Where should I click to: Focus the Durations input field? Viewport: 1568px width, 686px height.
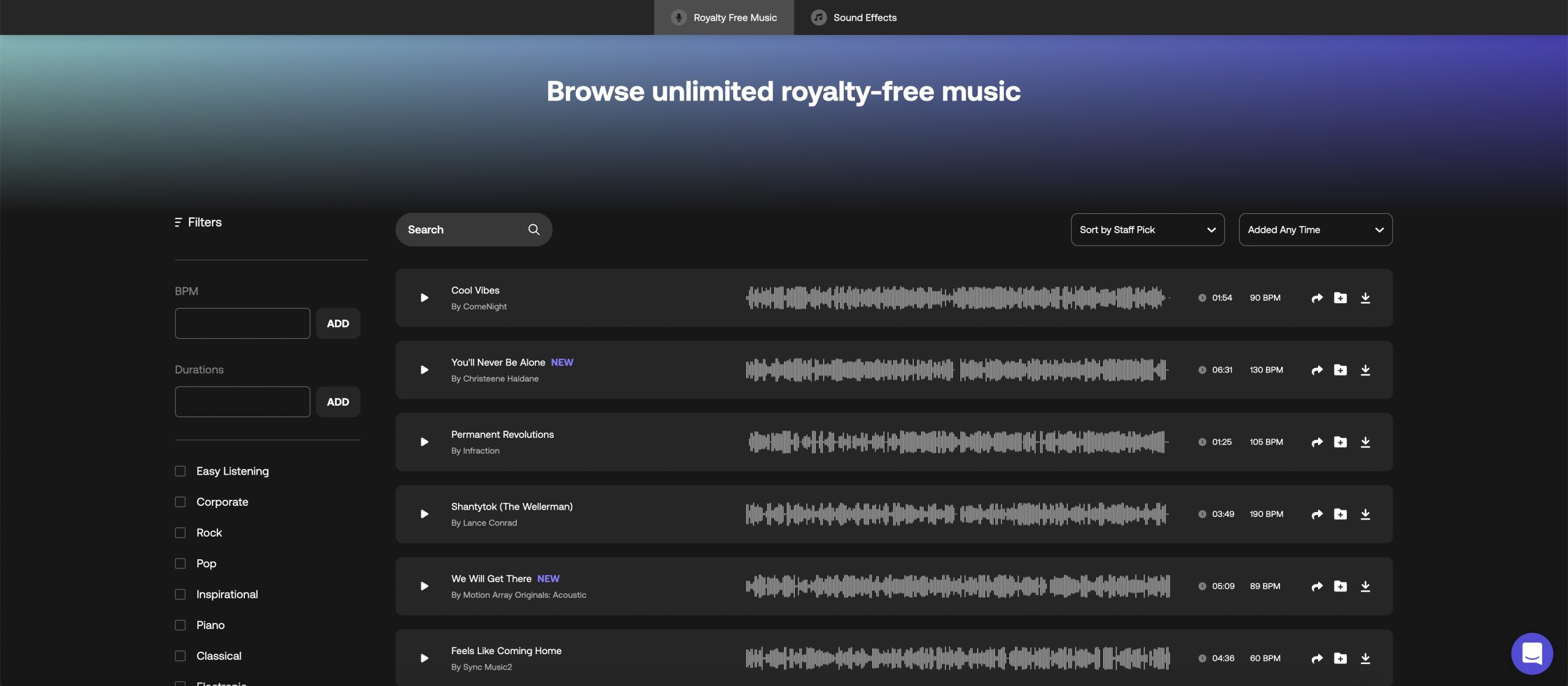(243, 402)
